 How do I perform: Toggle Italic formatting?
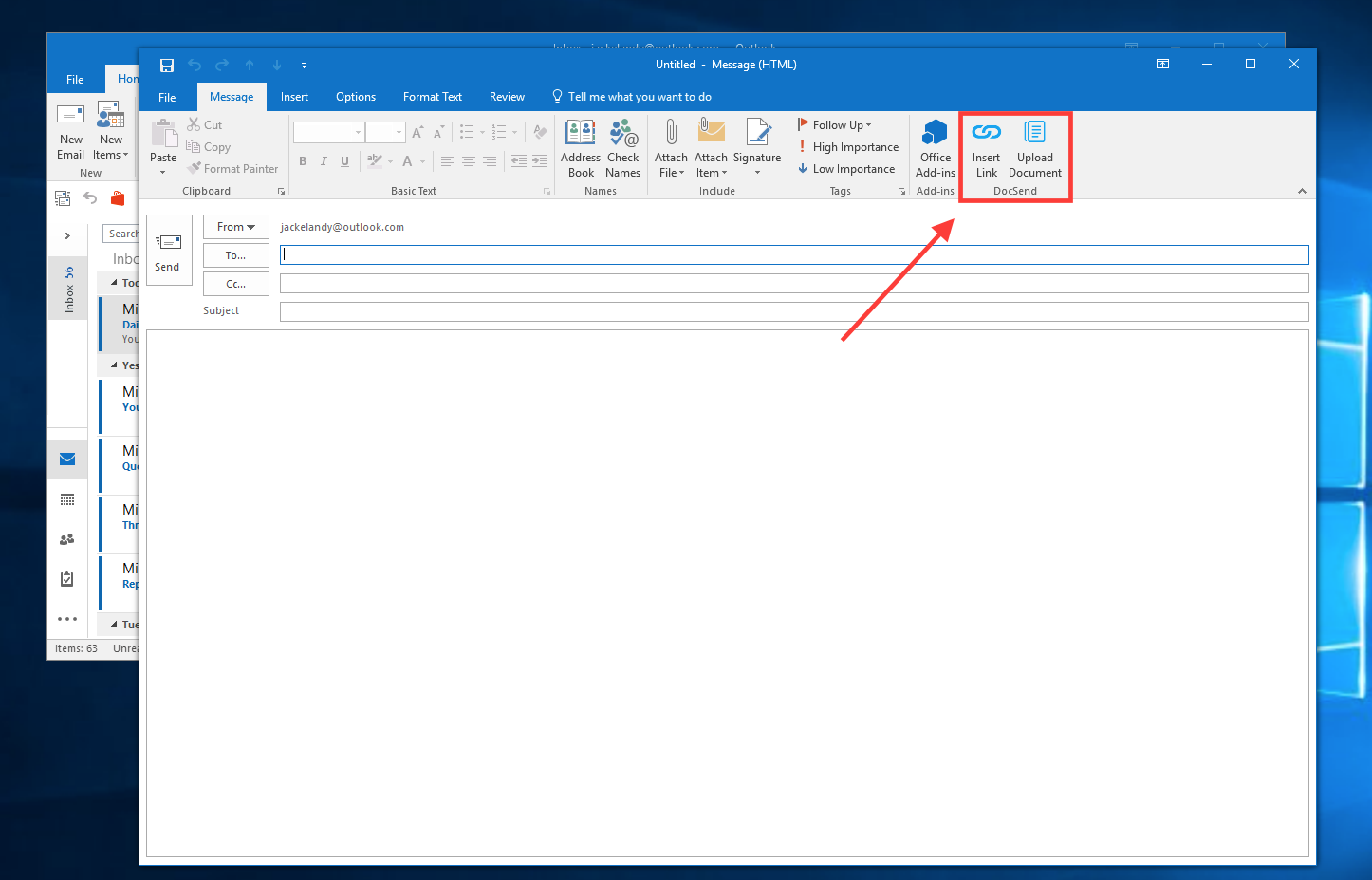click(324, 161)
